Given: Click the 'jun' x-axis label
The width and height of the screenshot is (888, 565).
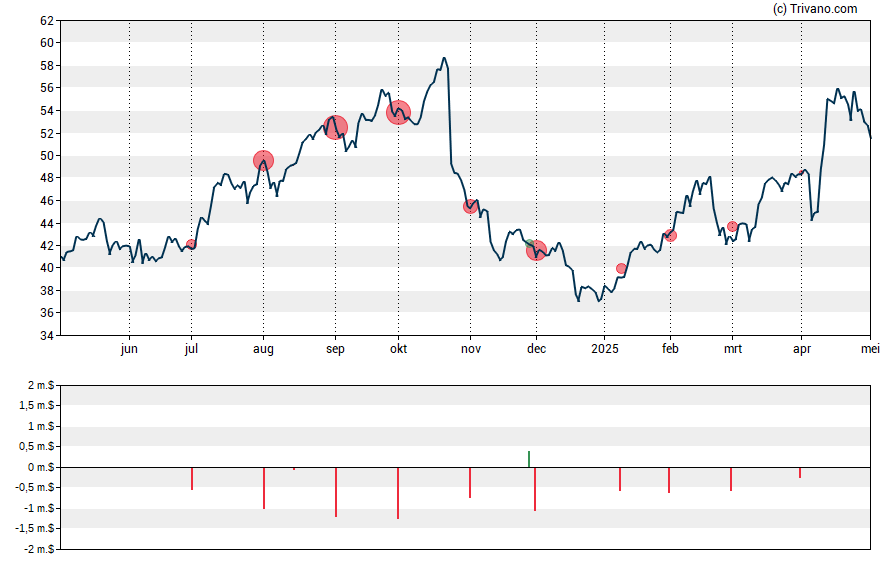Looking at the screenshot, I should coord(129,349).
